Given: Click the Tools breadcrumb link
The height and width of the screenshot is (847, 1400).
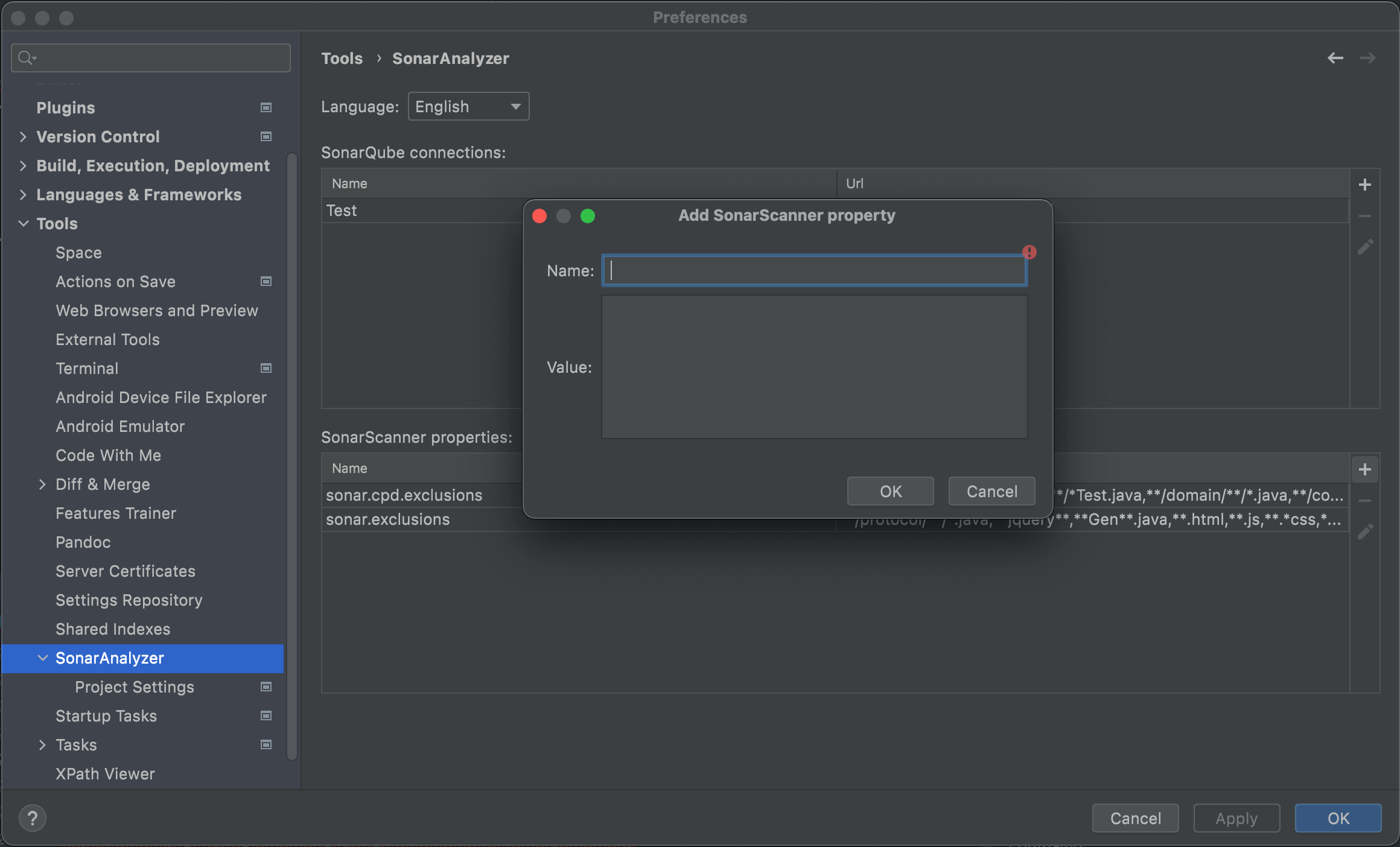Looking at the screenshot, I should 342,58.
